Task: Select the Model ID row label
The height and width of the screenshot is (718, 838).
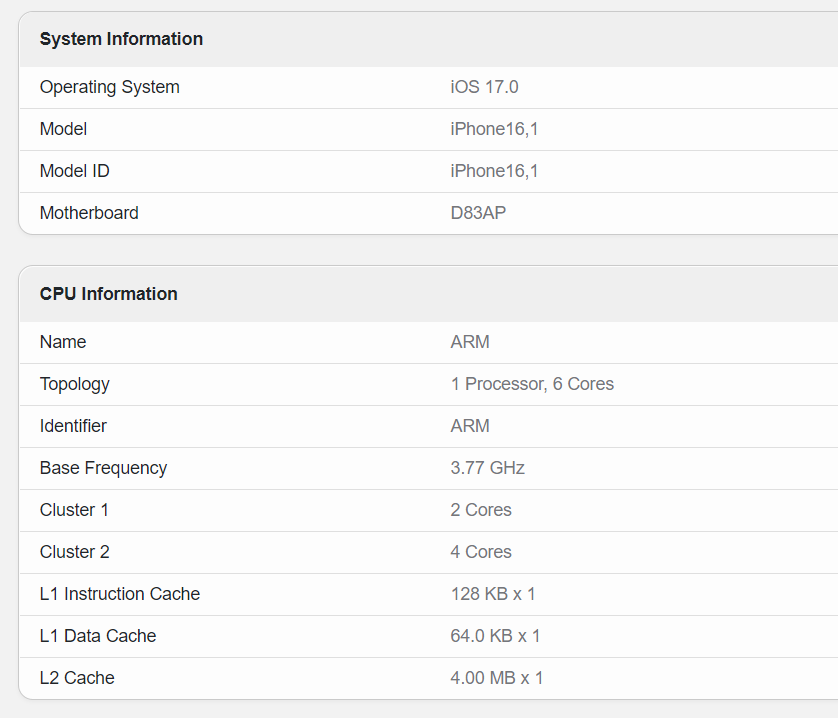Action: (74, 171)
